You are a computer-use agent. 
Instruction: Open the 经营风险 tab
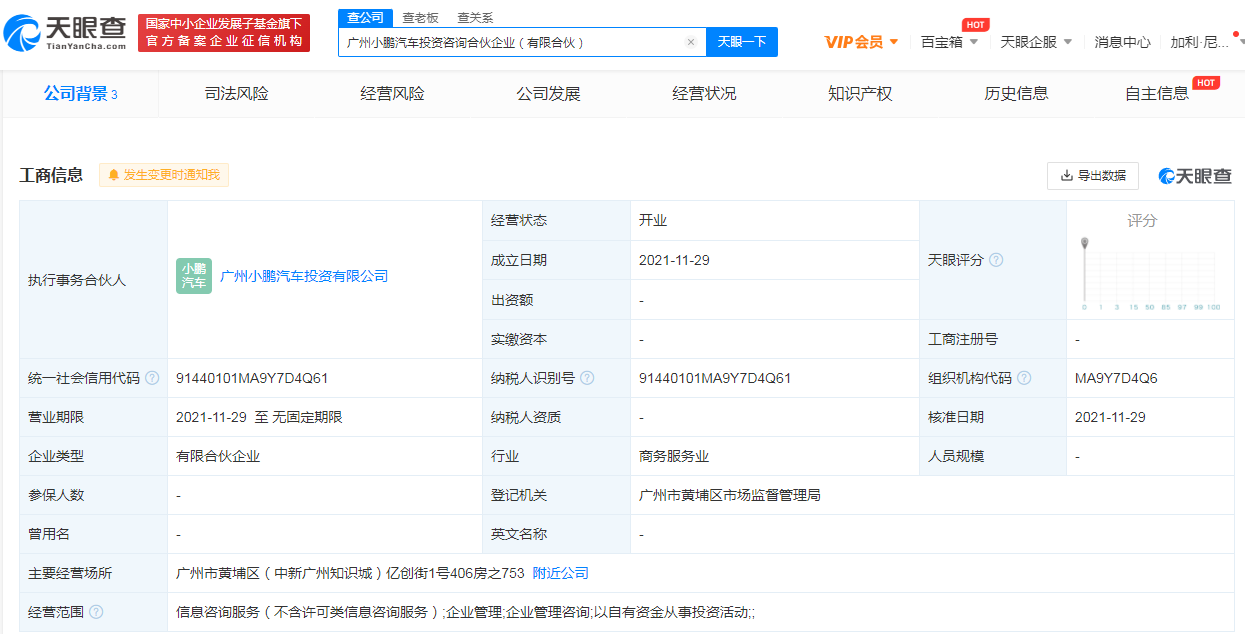[392, 94]
